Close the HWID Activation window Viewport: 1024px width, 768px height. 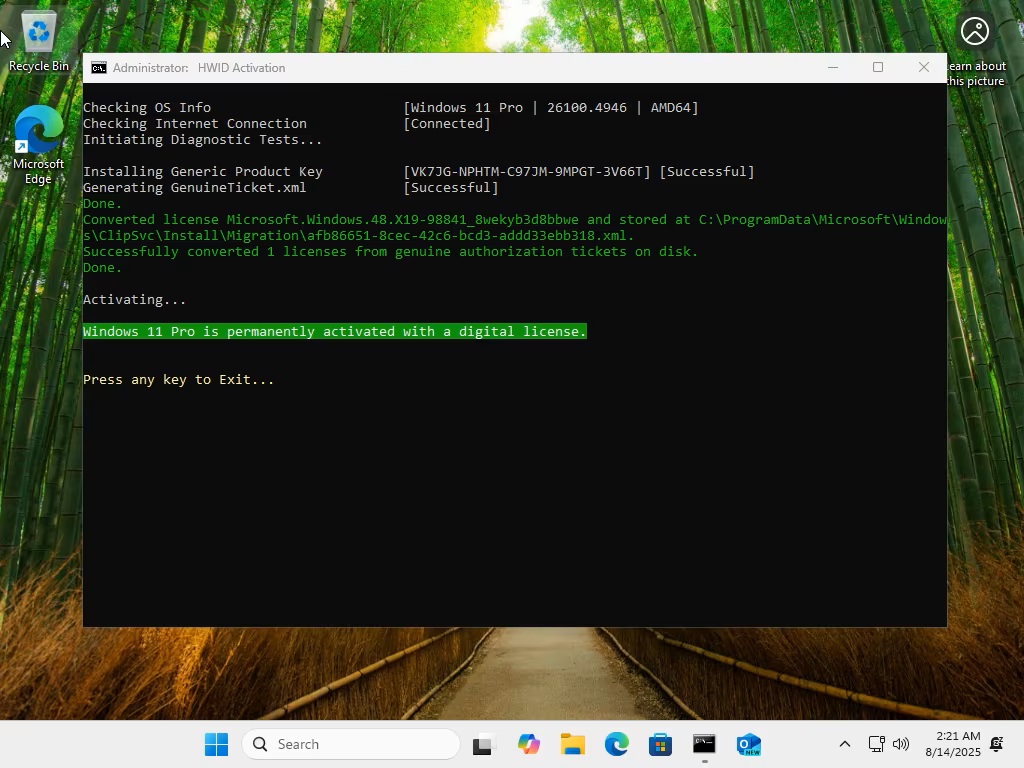coord(923,67)
